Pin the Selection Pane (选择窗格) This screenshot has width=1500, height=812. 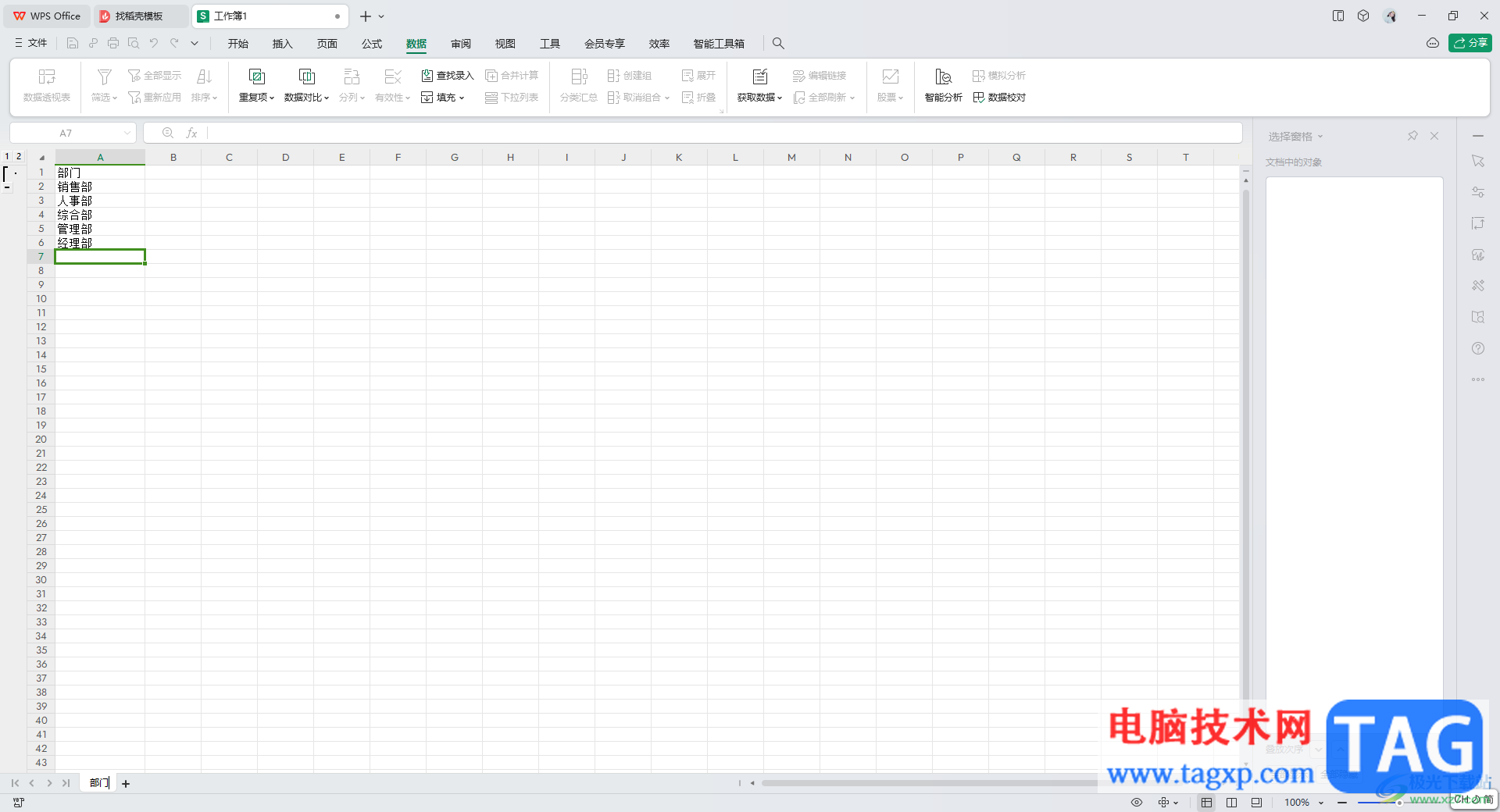(x=1412, y=136)
